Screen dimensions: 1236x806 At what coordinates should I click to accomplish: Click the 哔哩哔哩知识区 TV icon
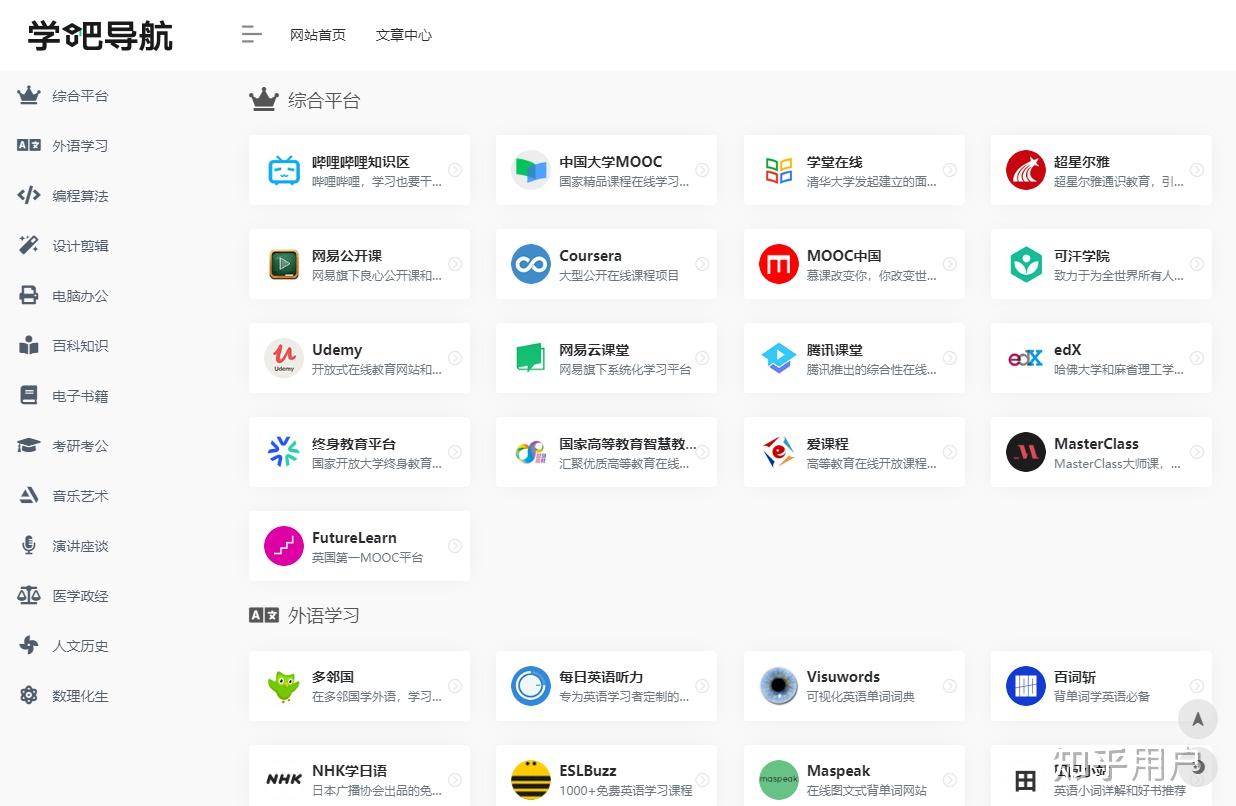coord(283,169)
